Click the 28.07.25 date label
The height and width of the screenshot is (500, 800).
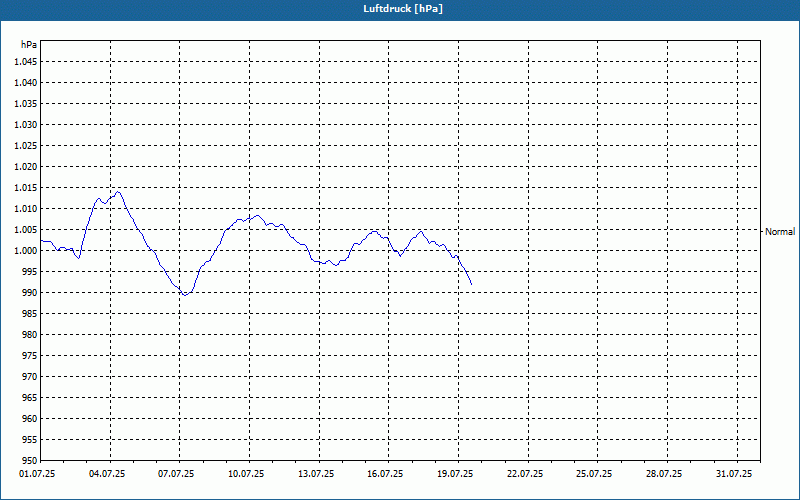(664, 474)
